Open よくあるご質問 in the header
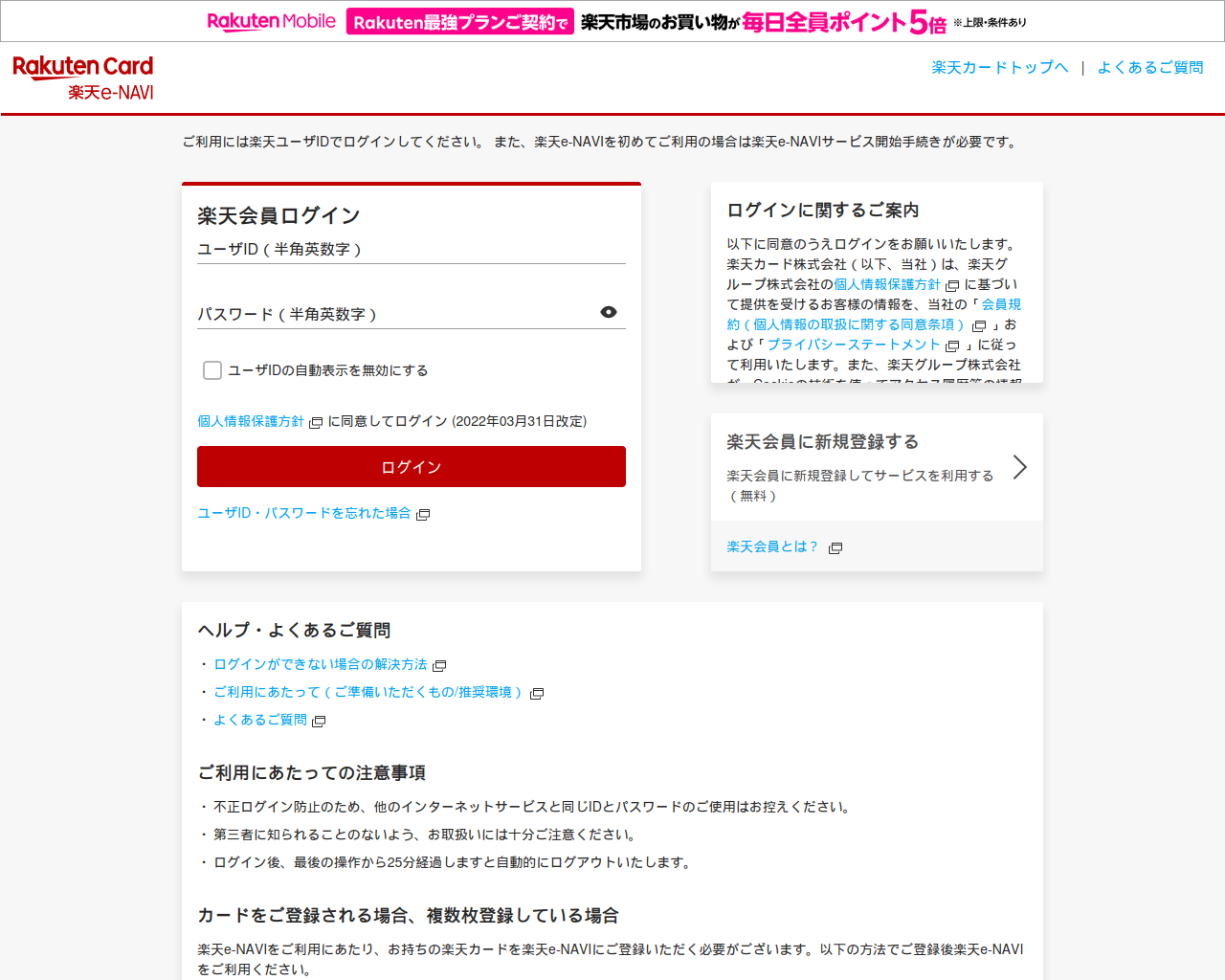This screenshot has width=1225, height=980. [x=1150, y=67]
